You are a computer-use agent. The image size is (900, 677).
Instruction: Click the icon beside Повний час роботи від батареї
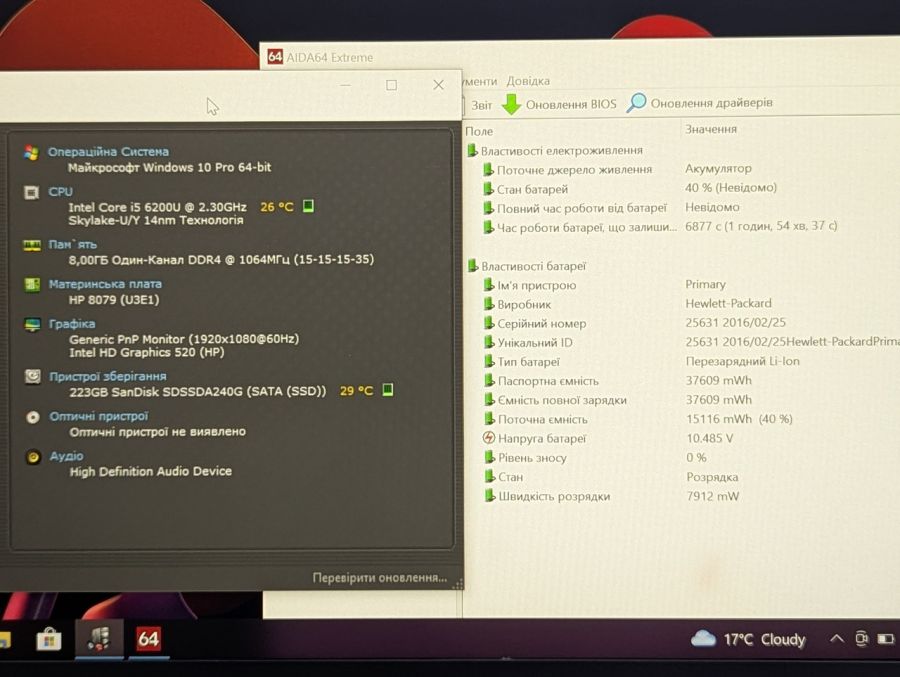pyautogui.click(x=488, y=208)
